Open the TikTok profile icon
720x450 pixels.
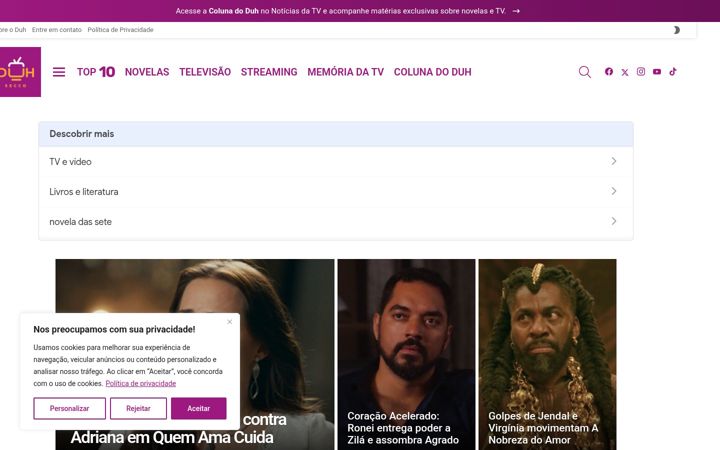tap(673, 72)
